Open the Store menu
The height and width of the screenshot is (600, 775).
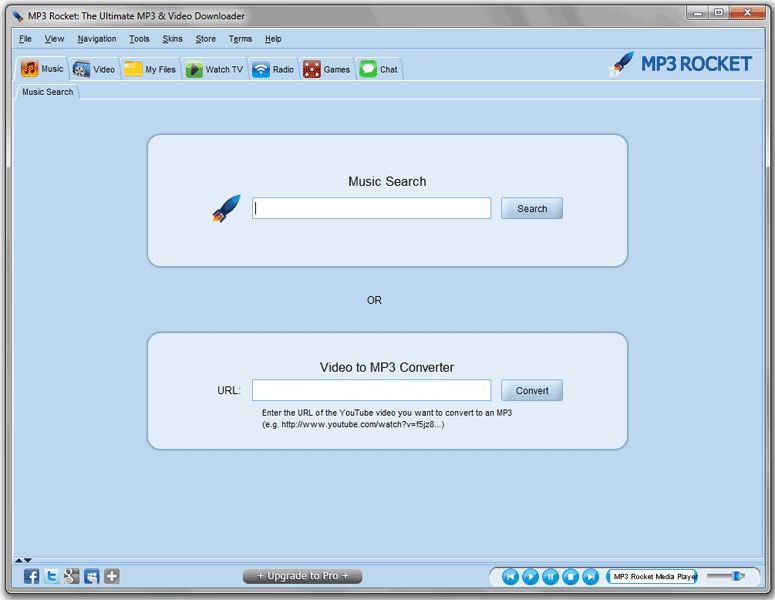pyautogui.click(x=206, y=39)
